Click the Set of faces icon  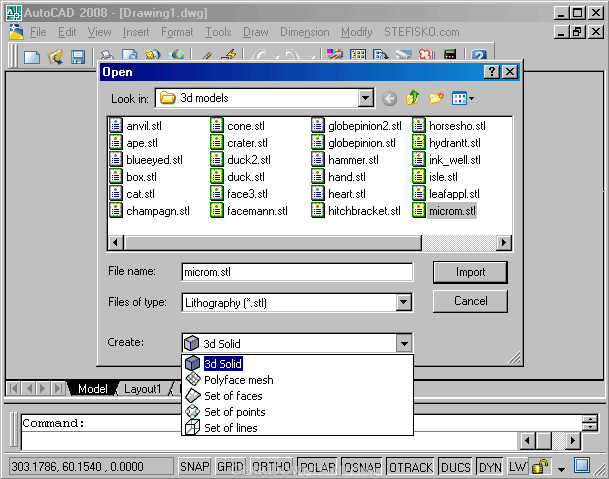(x=193, y=395)
